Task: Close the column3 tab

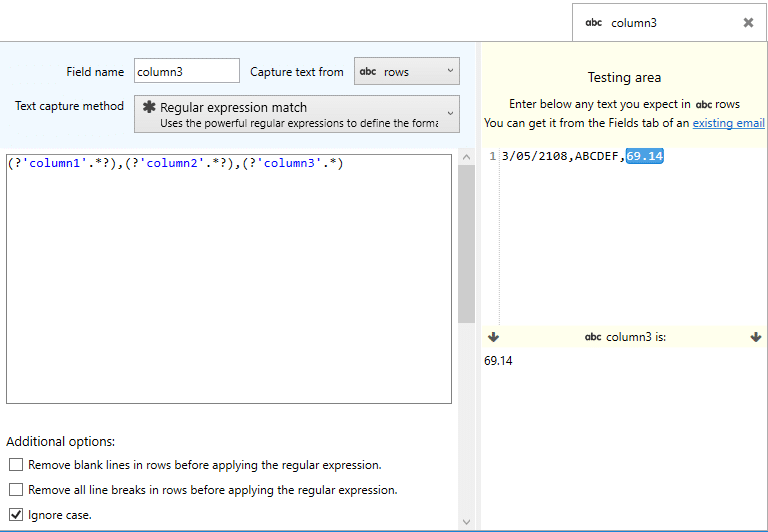Action: pos(748,23)
